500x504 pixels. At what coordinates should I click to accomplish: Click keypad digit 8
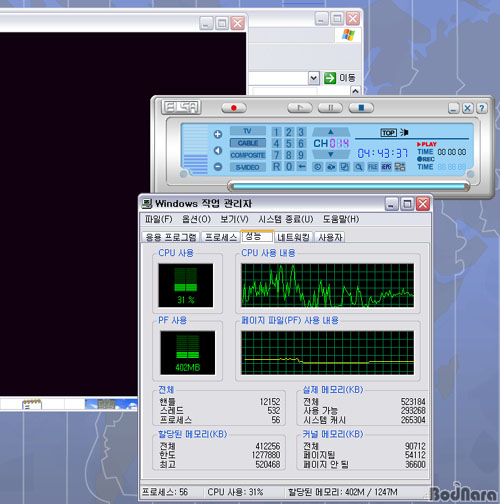click(x=289, y=155)
